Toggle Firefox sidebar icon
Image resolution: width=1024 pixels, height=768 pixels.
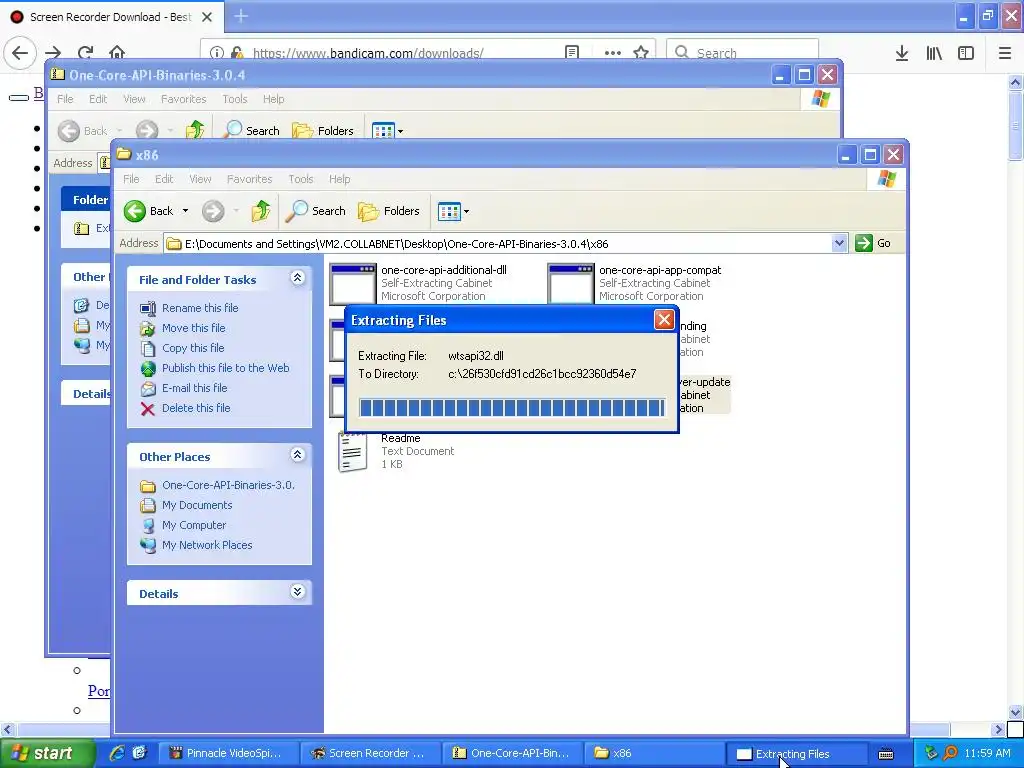(x=966, y=53)
